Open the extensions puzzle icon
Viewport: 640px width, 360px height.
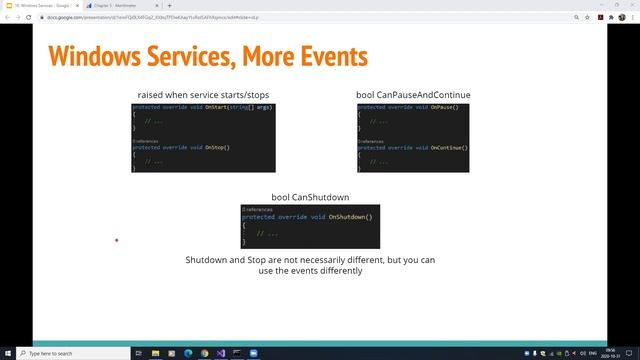[611, 18]
